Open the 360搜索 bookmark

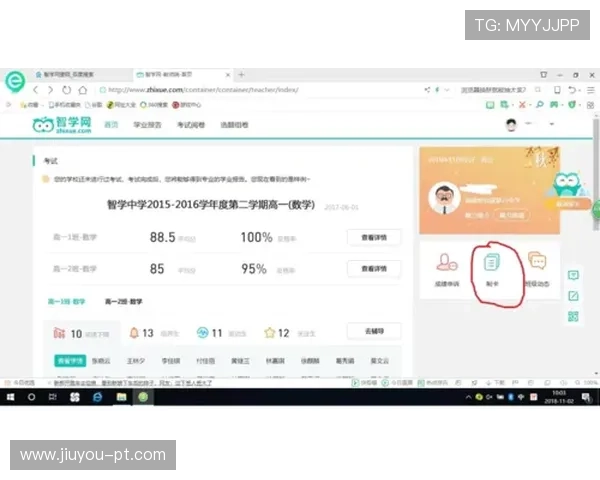154,105
